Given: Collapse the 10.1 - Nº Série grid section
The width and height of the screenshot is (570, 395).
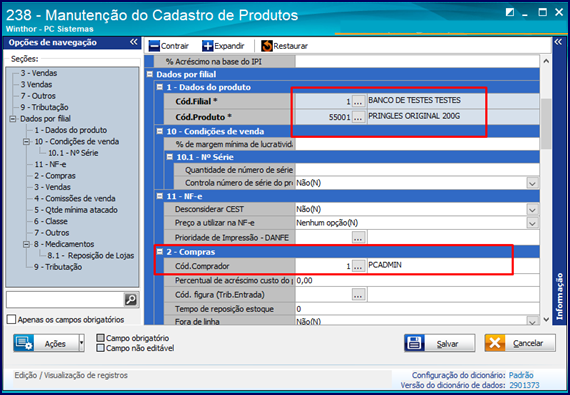Looking at the screenshot, I should click(x=170, y=157).
